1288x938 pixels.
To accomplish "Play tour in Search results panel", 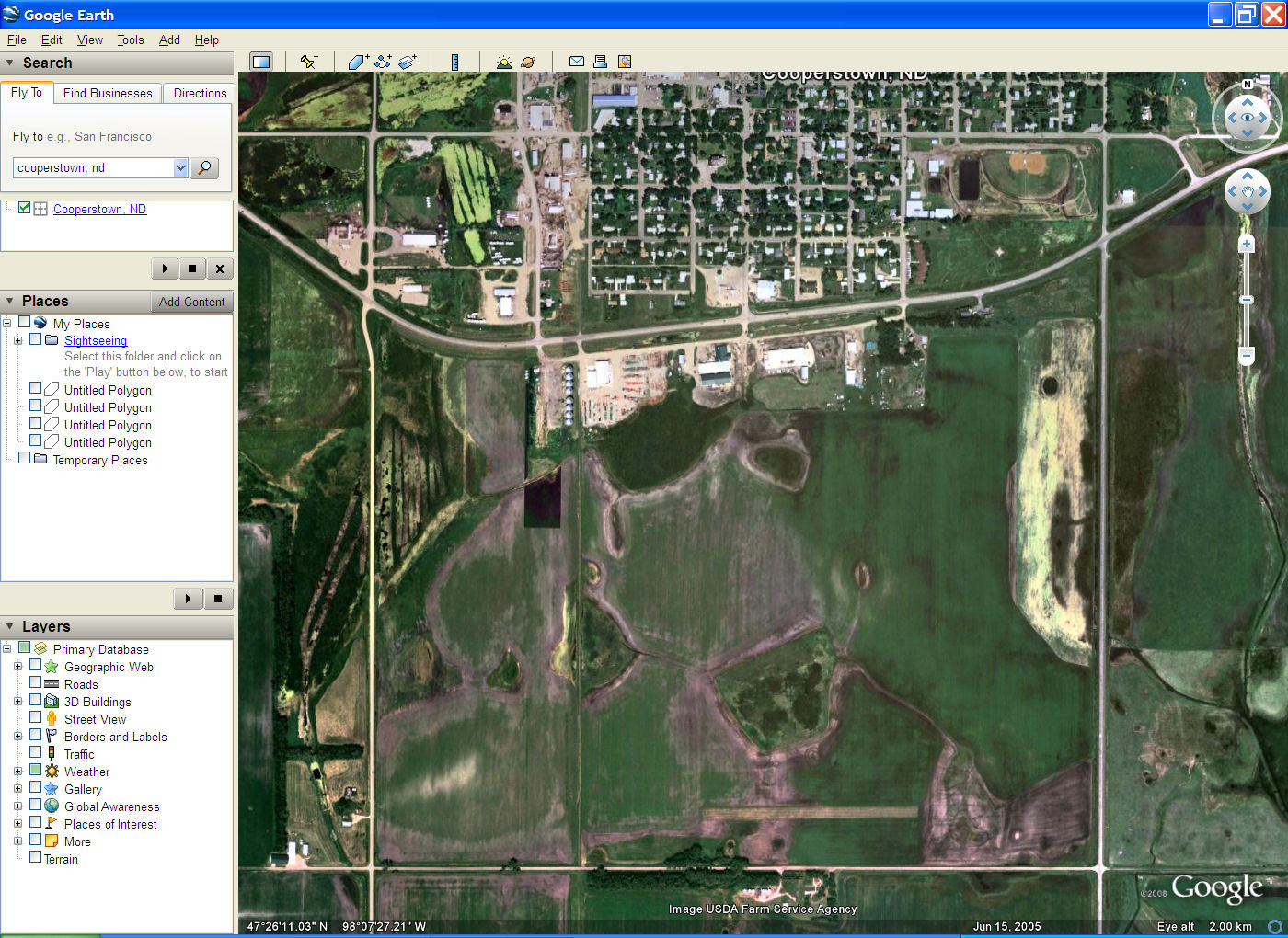I will [165, 269].
